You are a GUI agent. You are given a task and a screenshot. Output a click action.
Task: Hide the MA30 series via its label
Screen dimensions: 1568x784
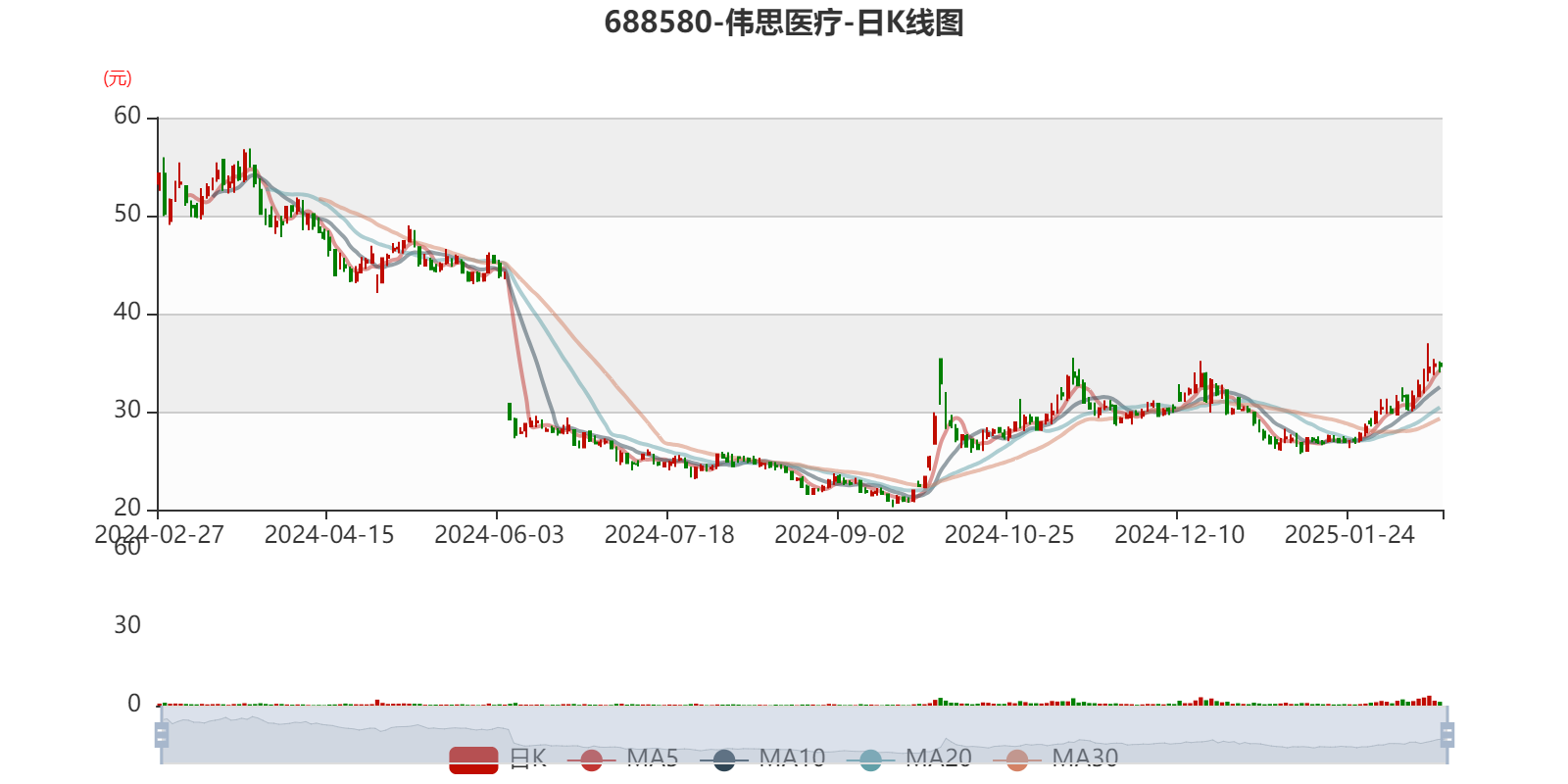tap(1085, 759)
